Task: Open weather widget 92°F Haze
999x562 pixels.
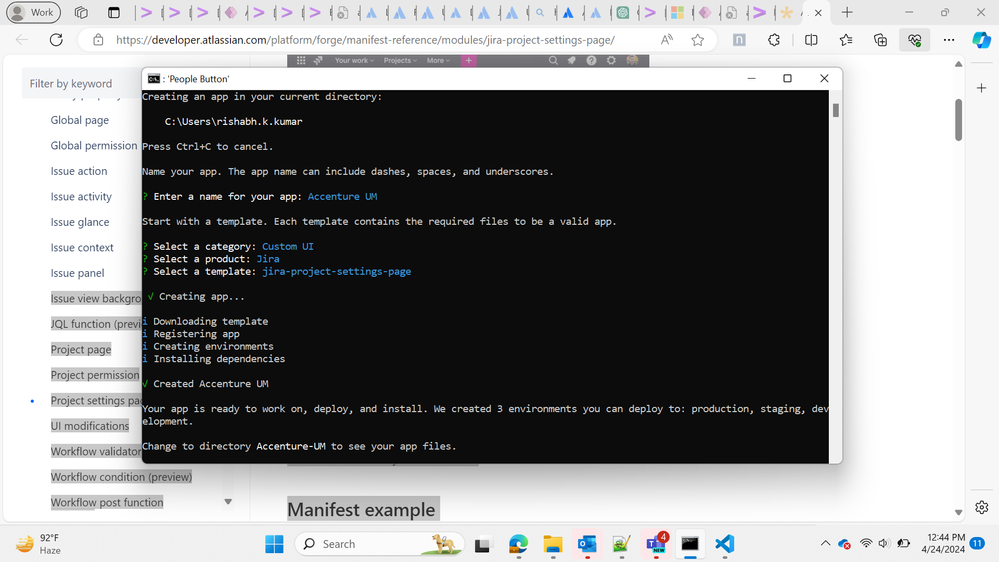Action: pos(38,544)
